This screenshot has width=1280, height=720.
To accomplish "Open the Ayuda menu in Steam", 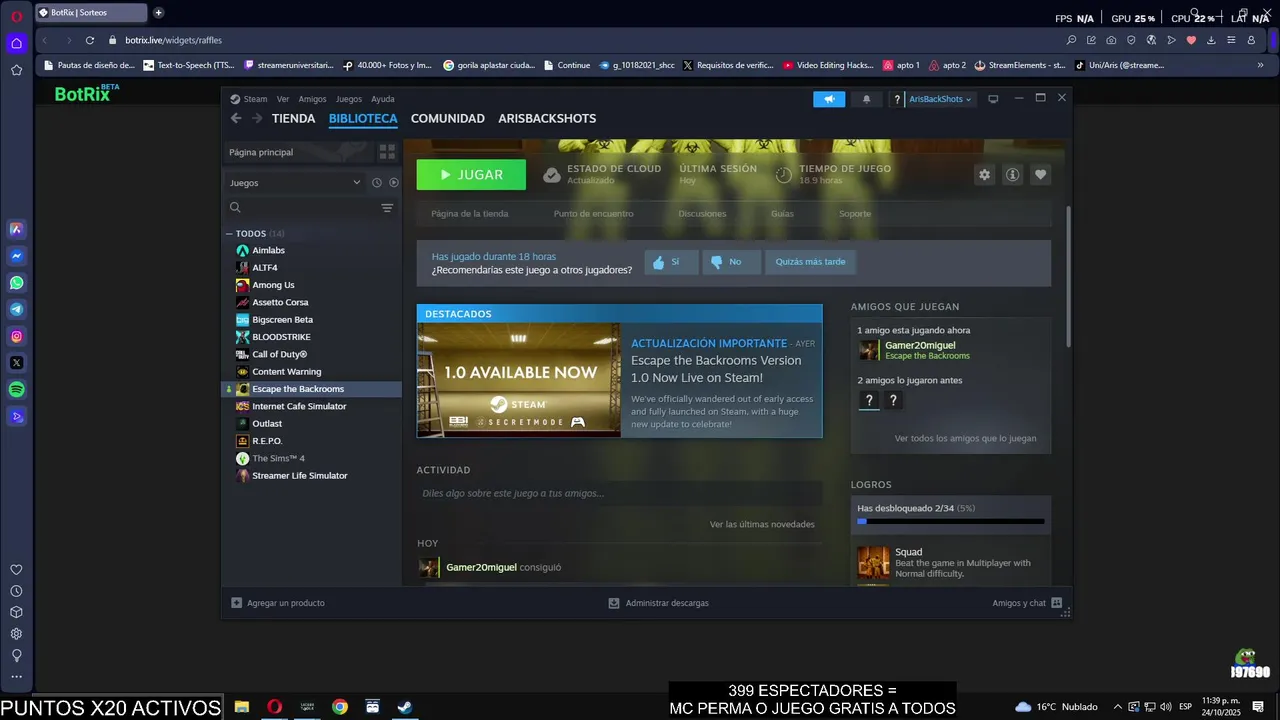I will coord(383,99).
